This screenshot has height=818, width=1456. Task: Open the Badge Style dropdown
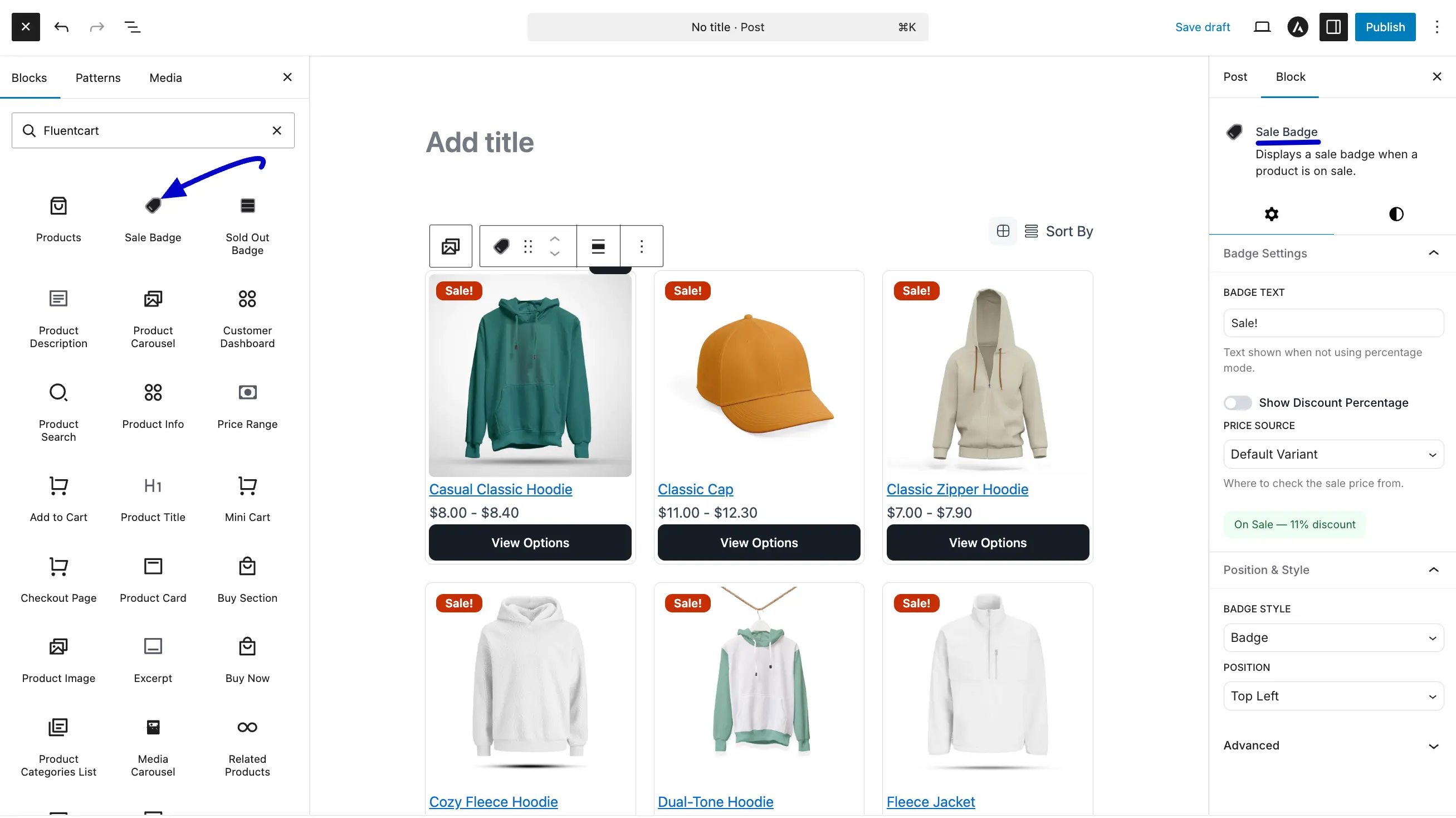point(1333,637)
